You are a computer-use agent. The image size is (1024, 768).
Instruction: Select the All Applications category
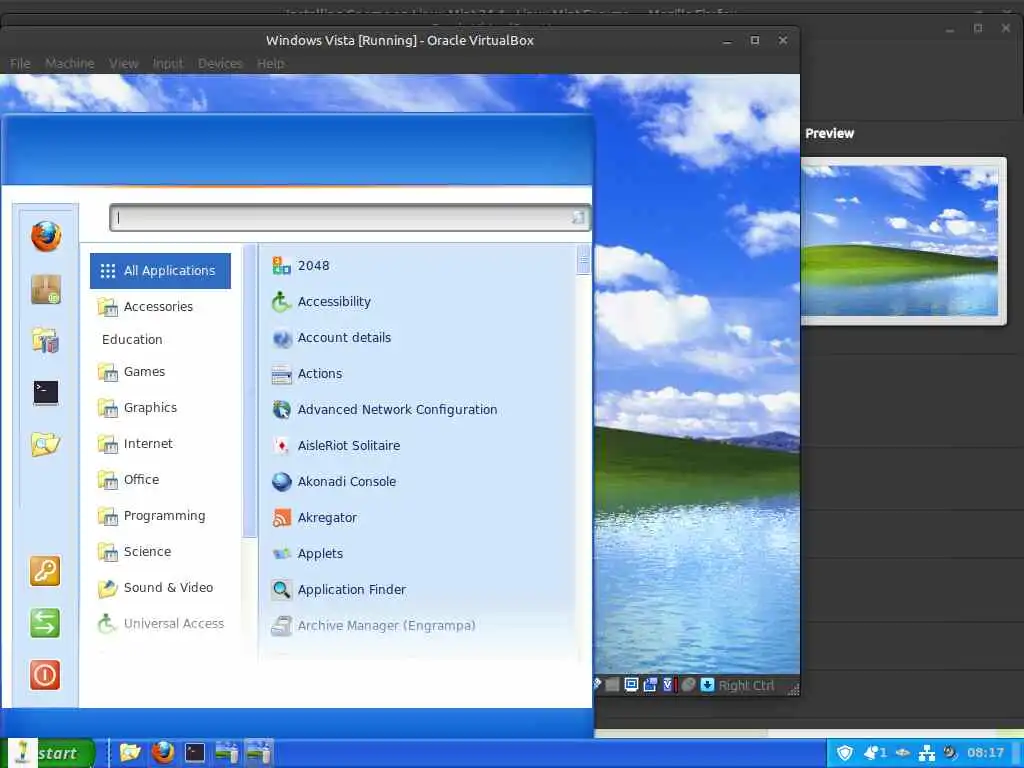160,270
